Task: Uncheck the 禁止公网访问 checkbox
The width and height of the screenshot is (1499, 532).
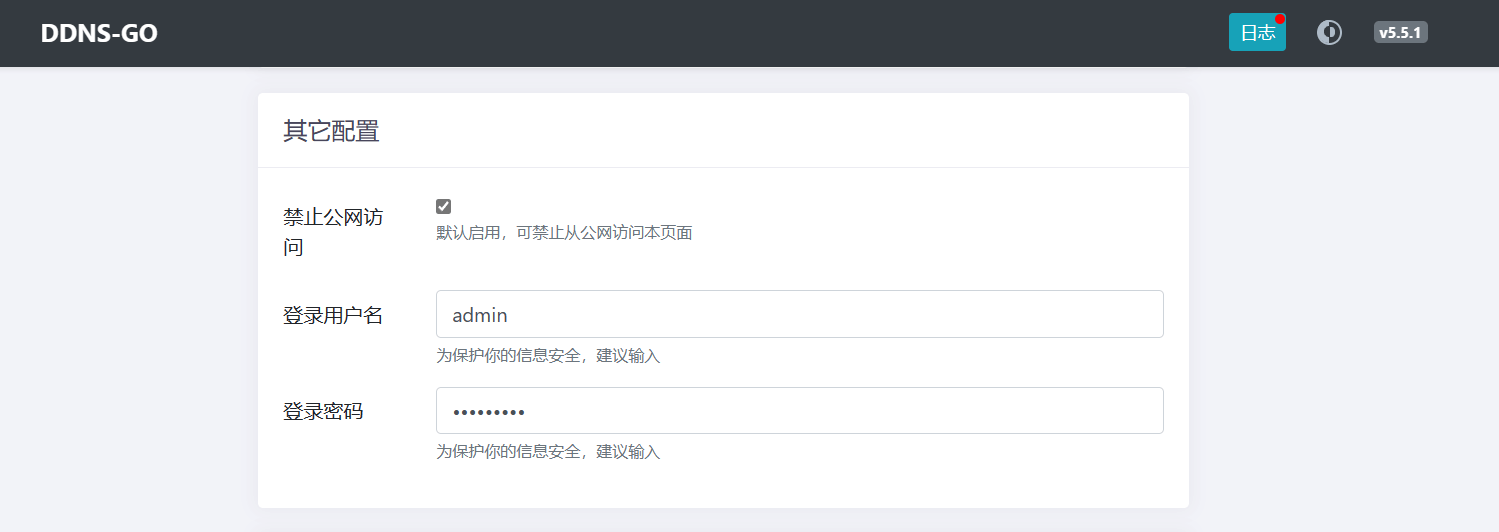Action: pos(444,206)
